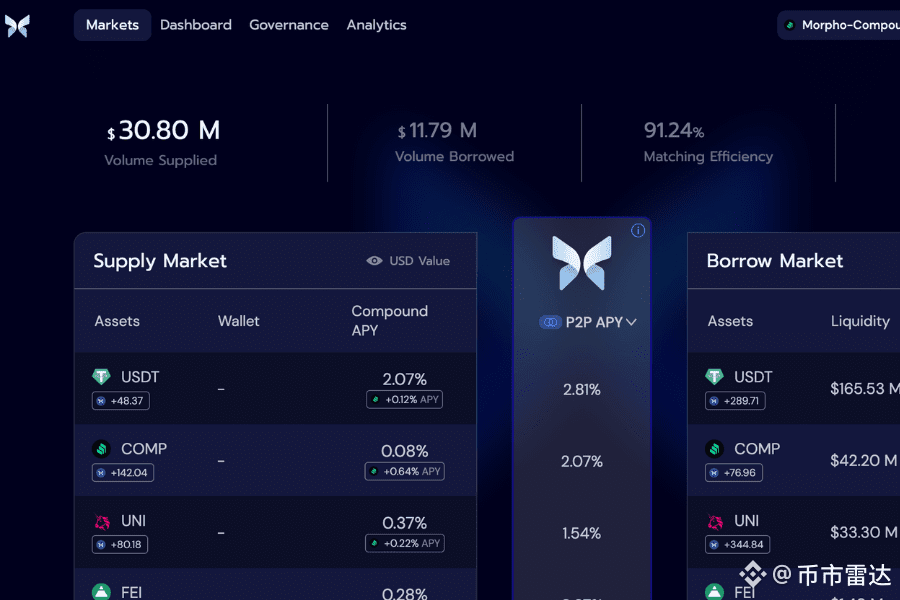Click the 1.54% P2P APY value
This screenshot has height=600, width=900.
pos(581,533)
